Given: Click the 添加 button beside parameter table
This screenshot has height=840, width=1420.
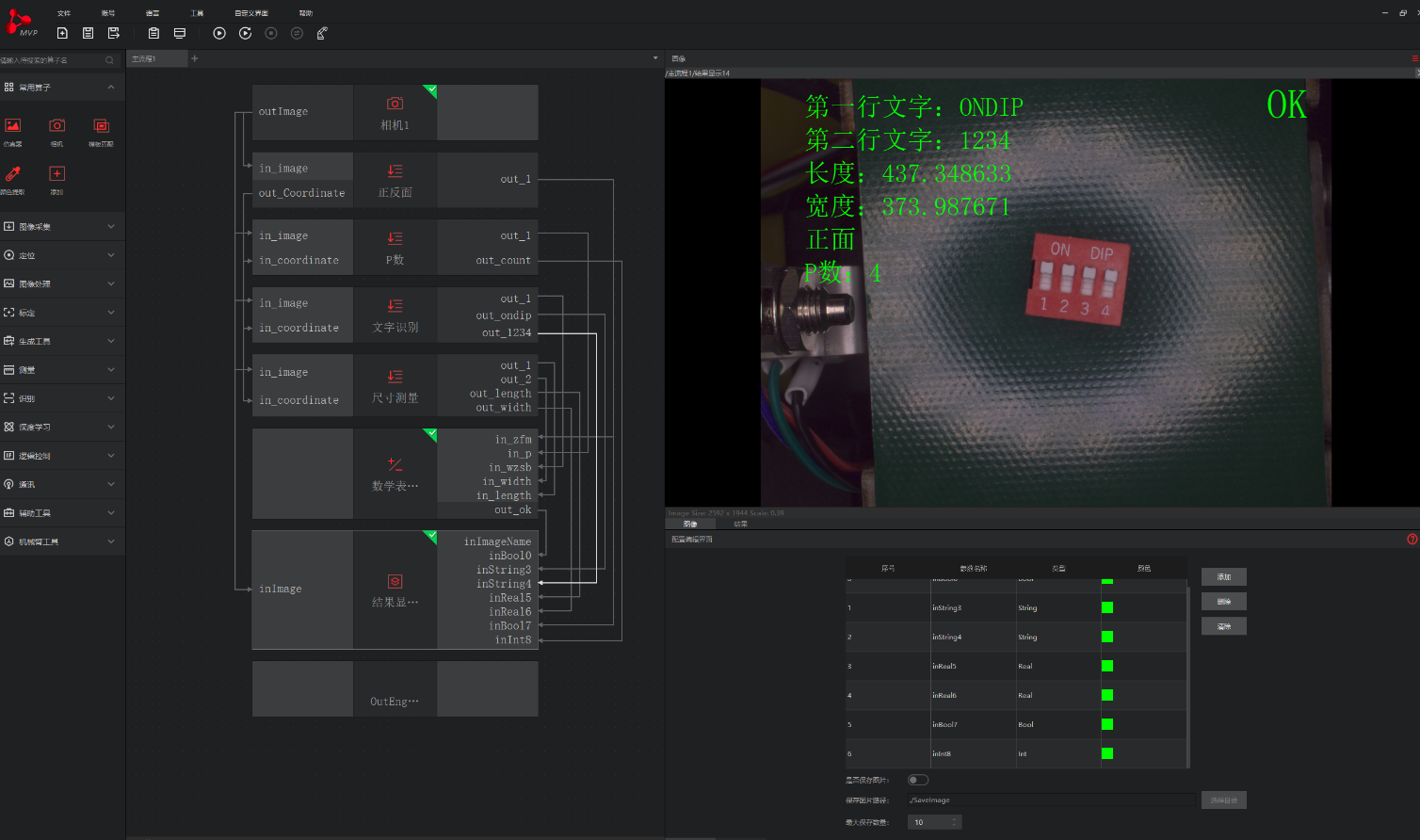Looking at the screenshot, I should tap(1223, 576).
